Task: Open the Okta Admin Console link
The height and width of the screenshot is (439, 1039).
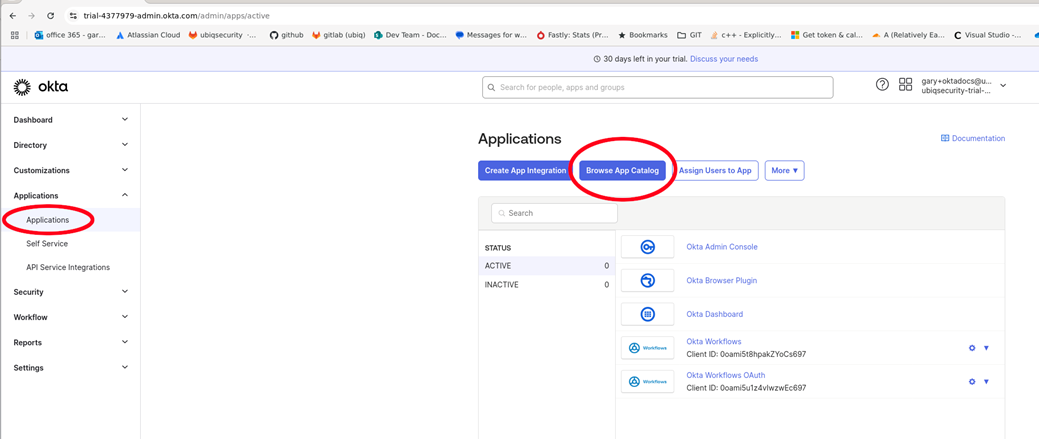Action: pos(722,247)
